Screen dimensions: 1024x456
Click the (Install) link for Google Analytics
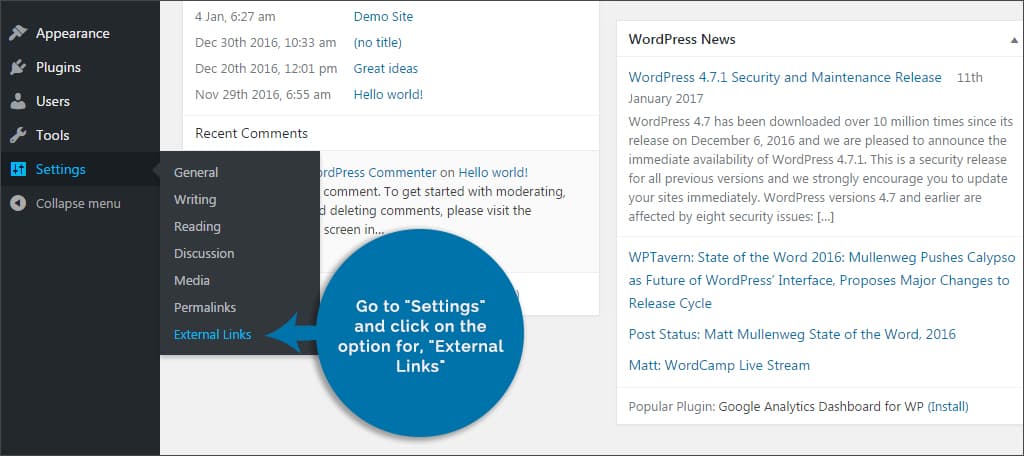click(948, 406)
